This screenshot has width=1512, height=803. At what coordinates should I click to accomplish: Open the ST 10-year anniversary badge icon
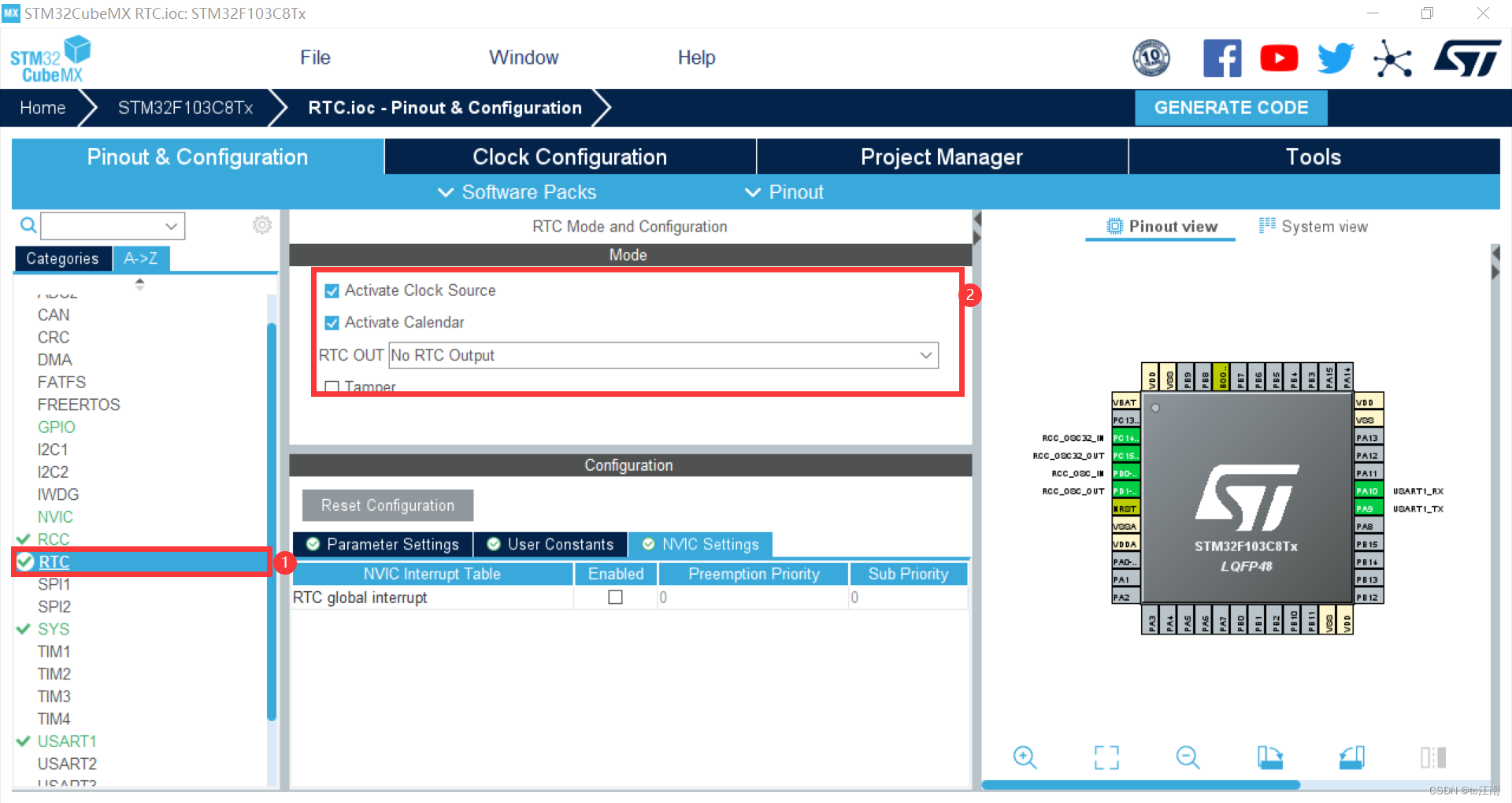coord(1151,58)
